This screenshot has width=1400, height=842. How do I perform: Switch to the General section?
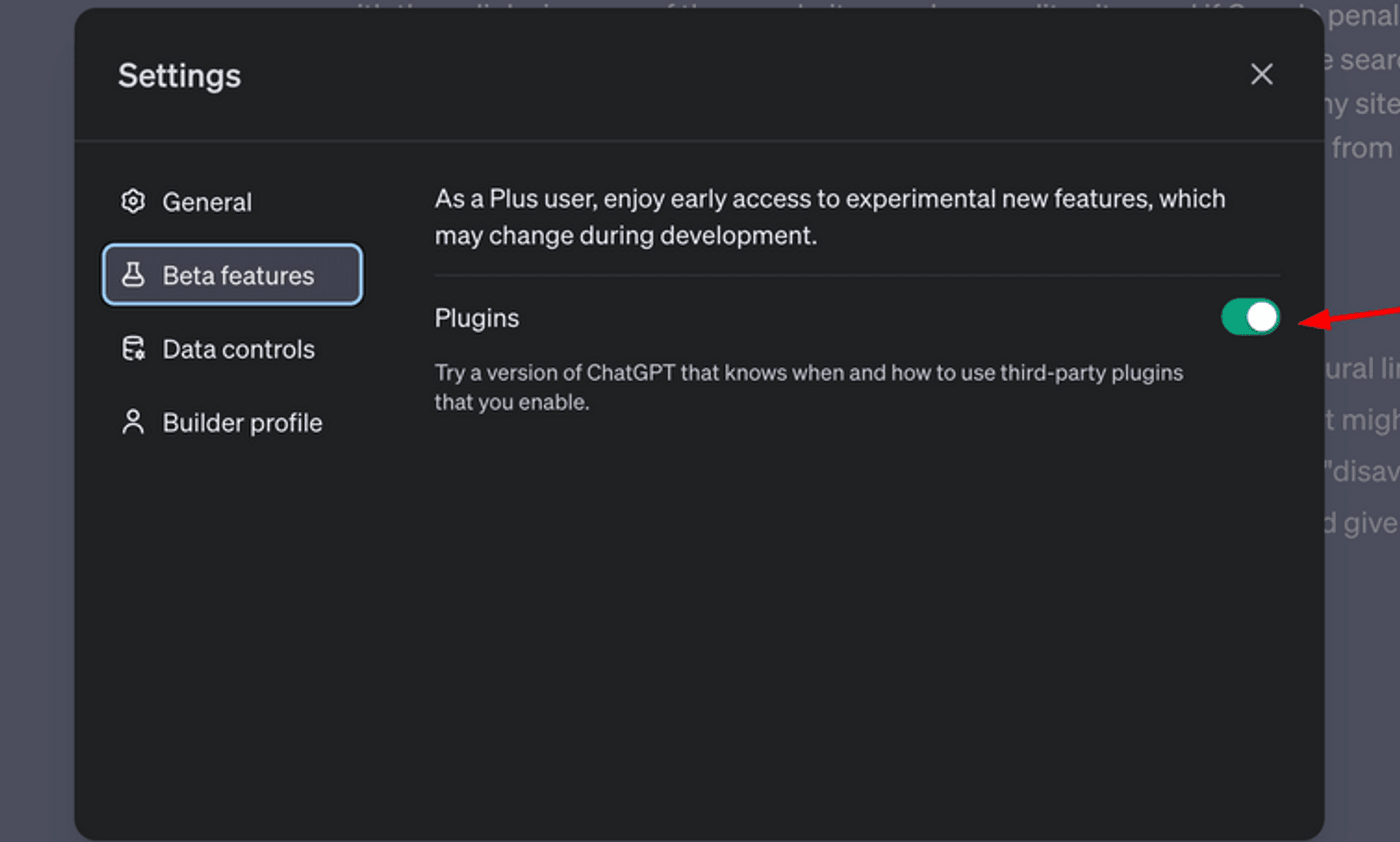tap(207, 201)
